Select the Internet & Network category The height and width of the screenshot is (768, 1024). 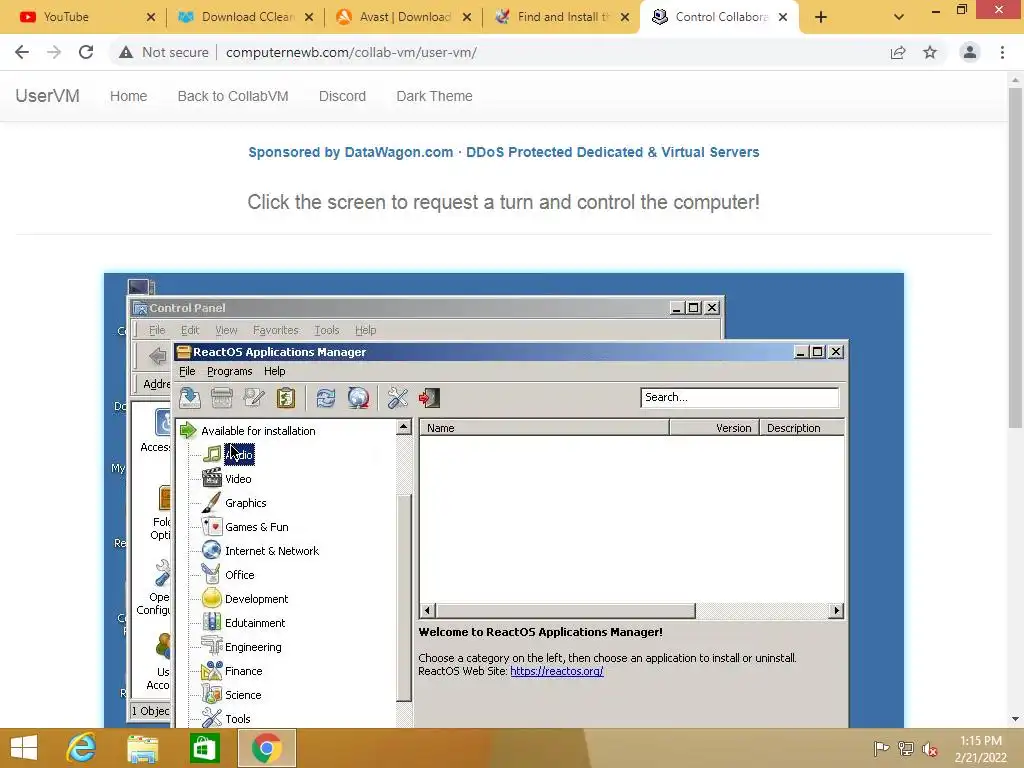[x=272, y=551]
